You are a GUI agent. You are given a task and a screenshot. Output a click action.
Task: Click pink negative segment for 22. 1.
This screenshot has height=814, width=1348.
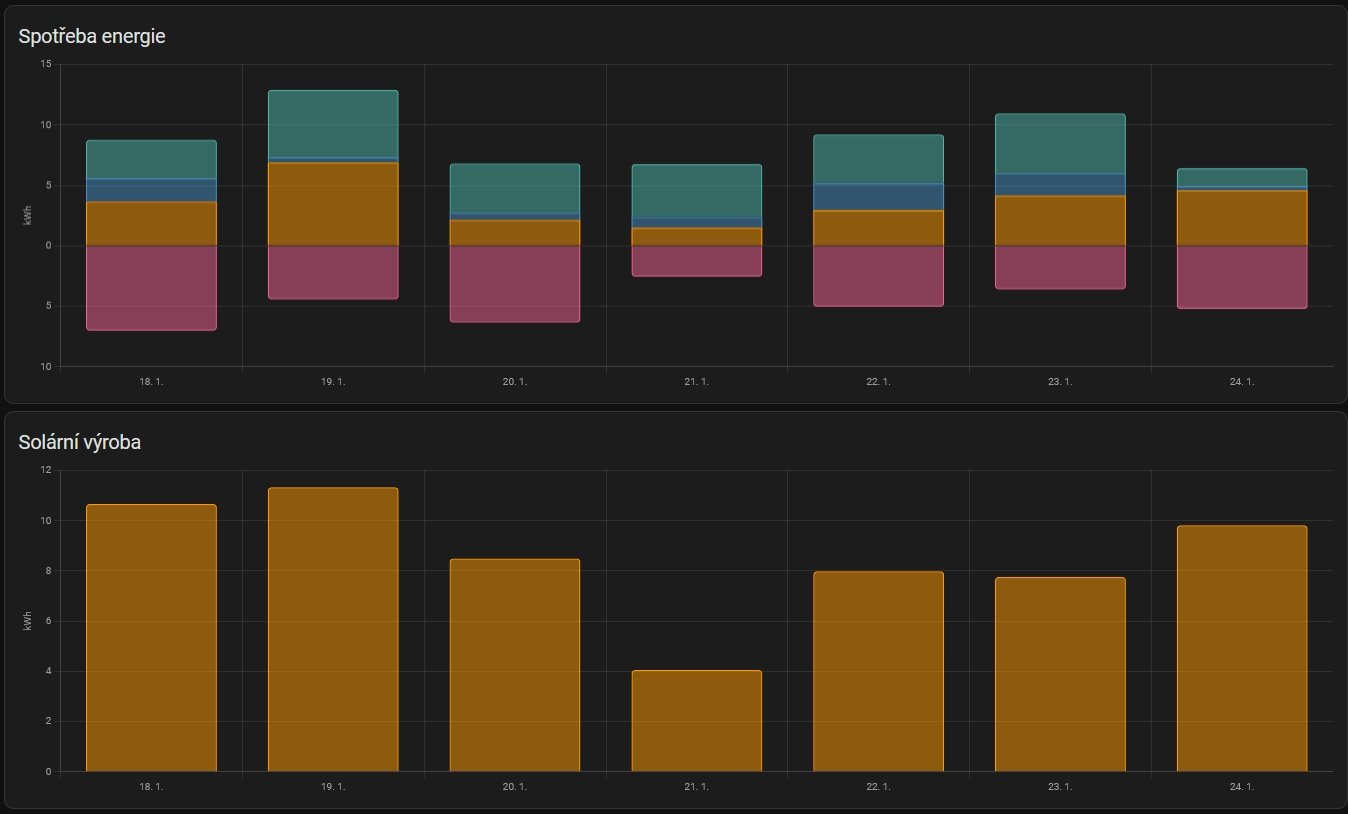pos(878,276)
